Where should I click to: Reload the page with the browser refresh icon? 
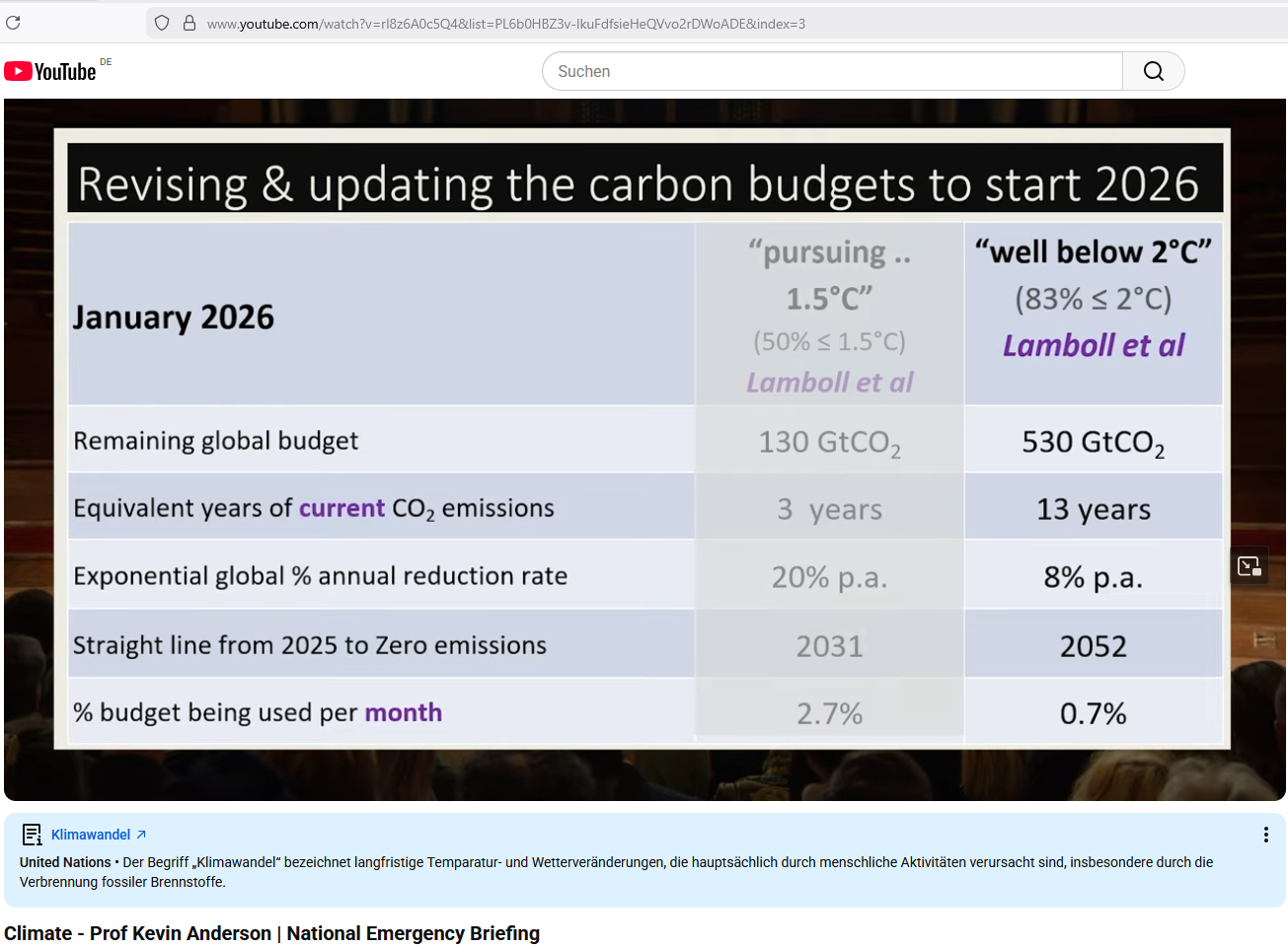(13, 23)
